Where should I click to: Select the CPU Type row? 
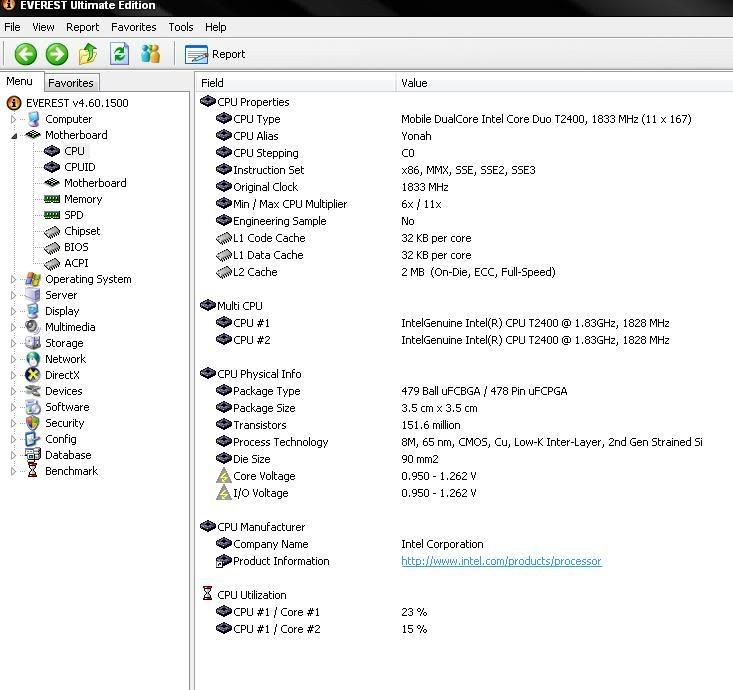pyautogui.click(x=464, y=119)
